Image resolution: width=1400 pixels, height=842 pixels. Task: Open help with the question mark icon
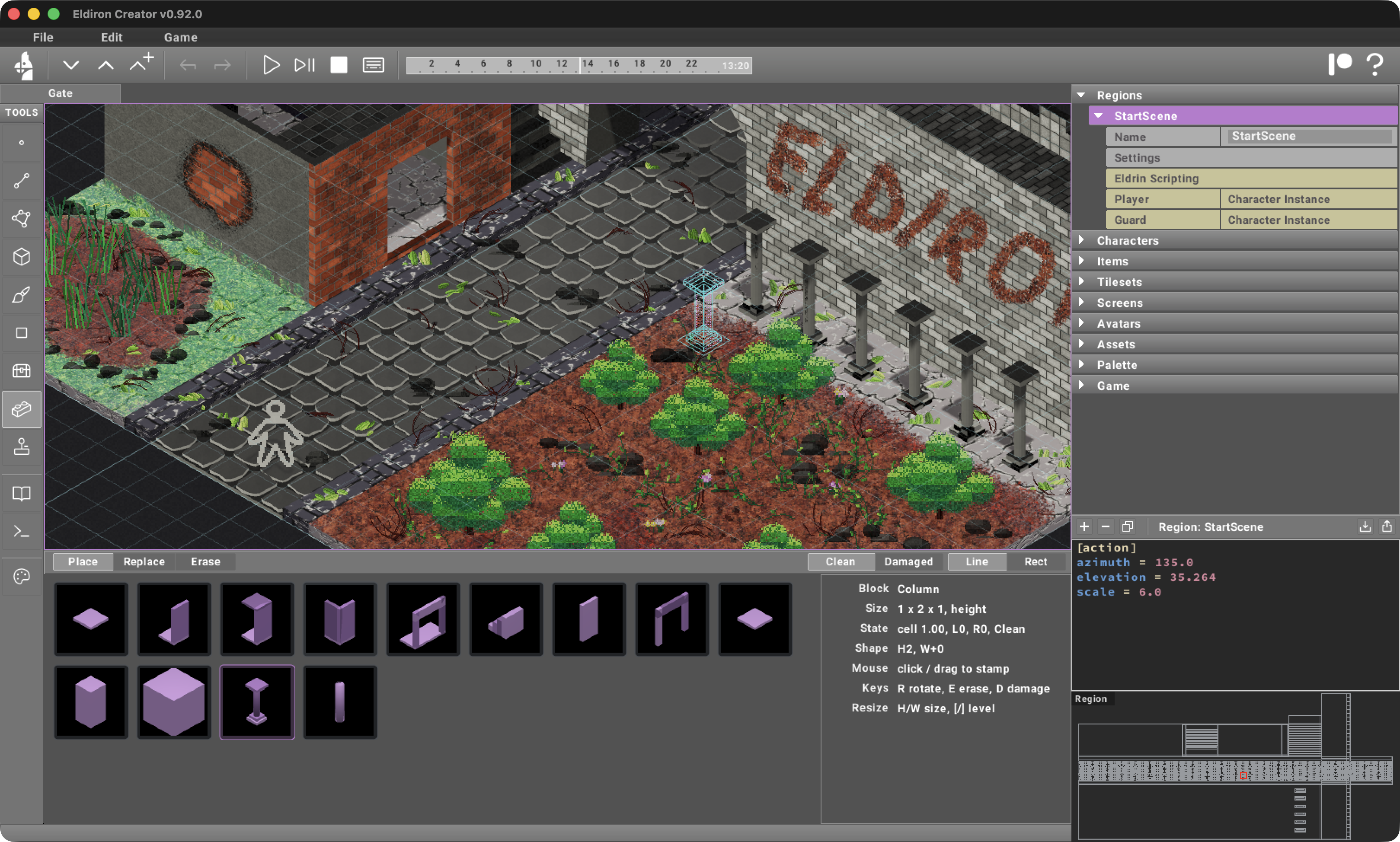pos(1375,64)
